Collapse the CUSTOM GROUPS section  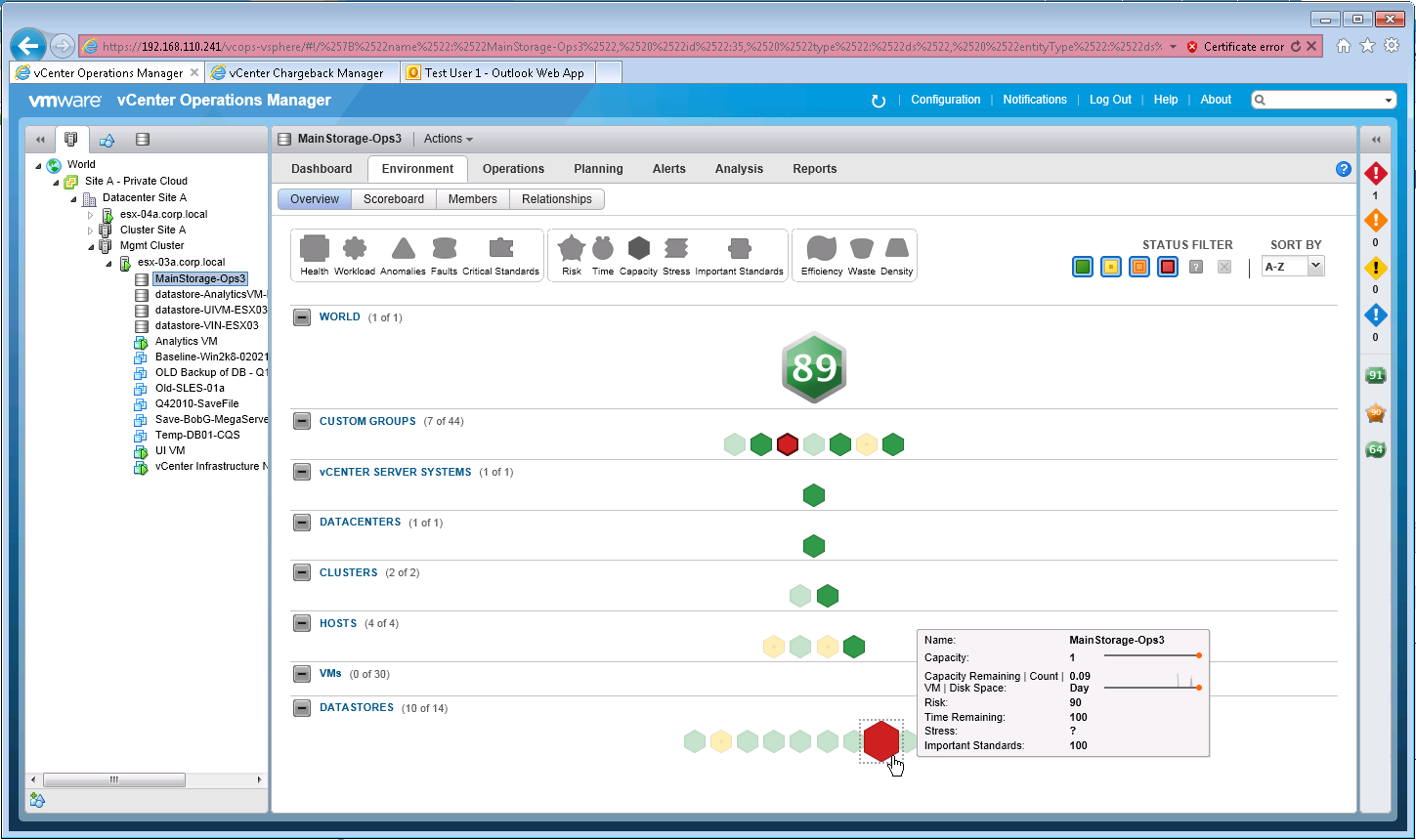(303, 421)
